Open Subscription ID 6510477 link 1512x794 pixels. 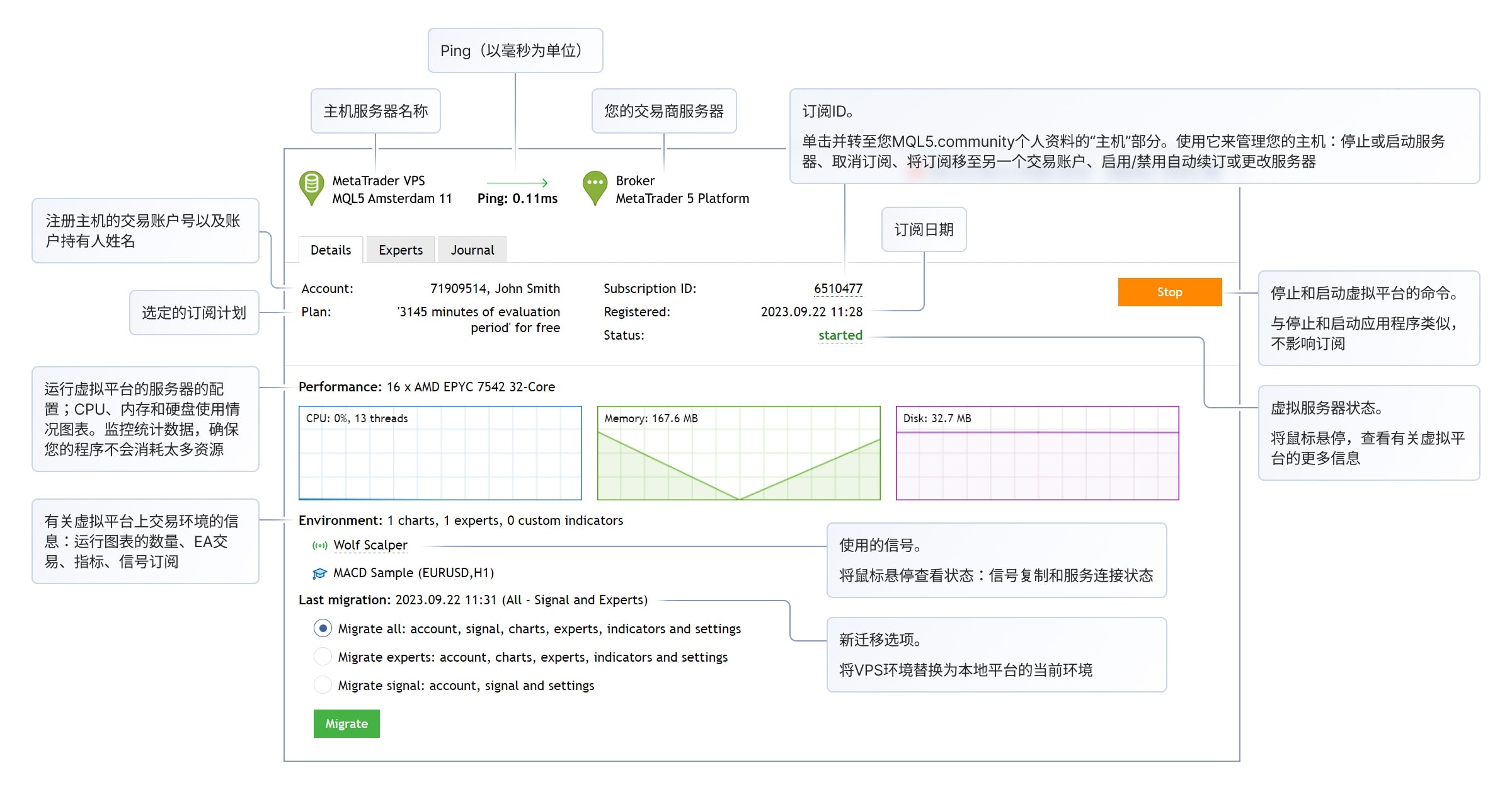coord(839,288)
